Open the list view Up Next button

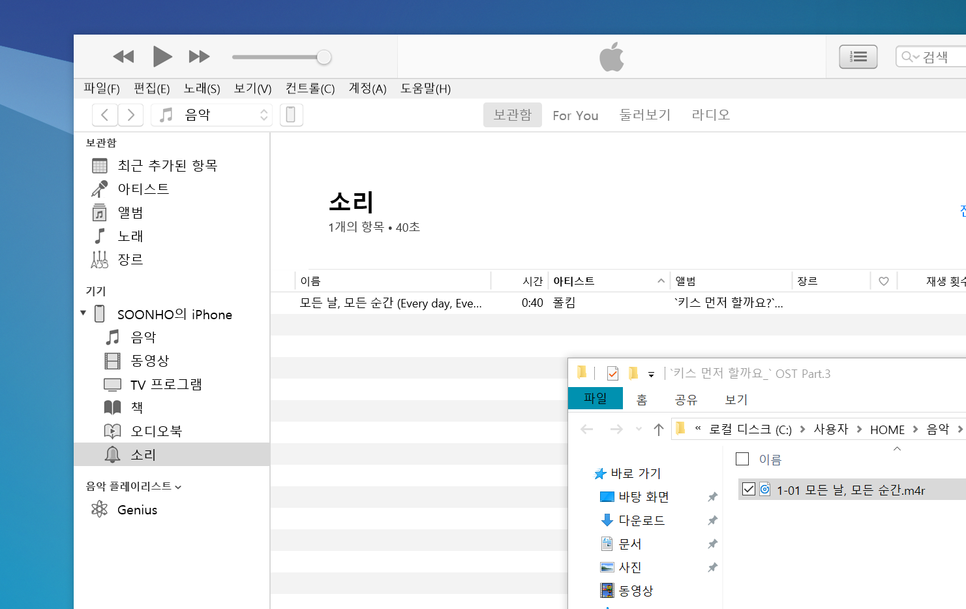[858, 57]
